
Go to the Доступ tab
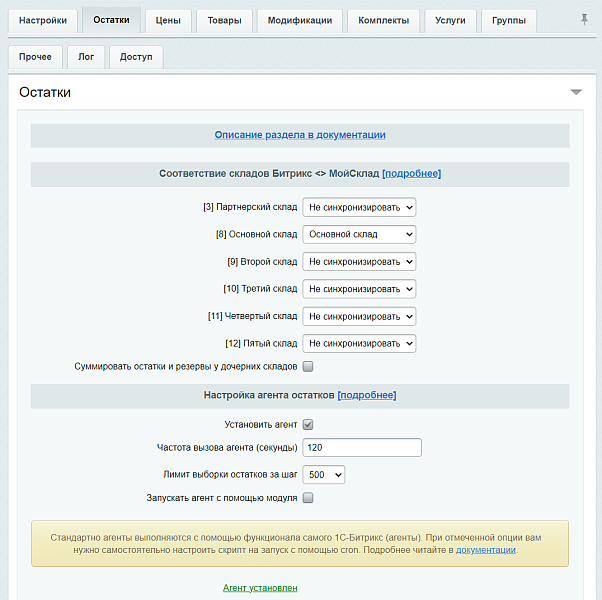[x=136, y=57]
